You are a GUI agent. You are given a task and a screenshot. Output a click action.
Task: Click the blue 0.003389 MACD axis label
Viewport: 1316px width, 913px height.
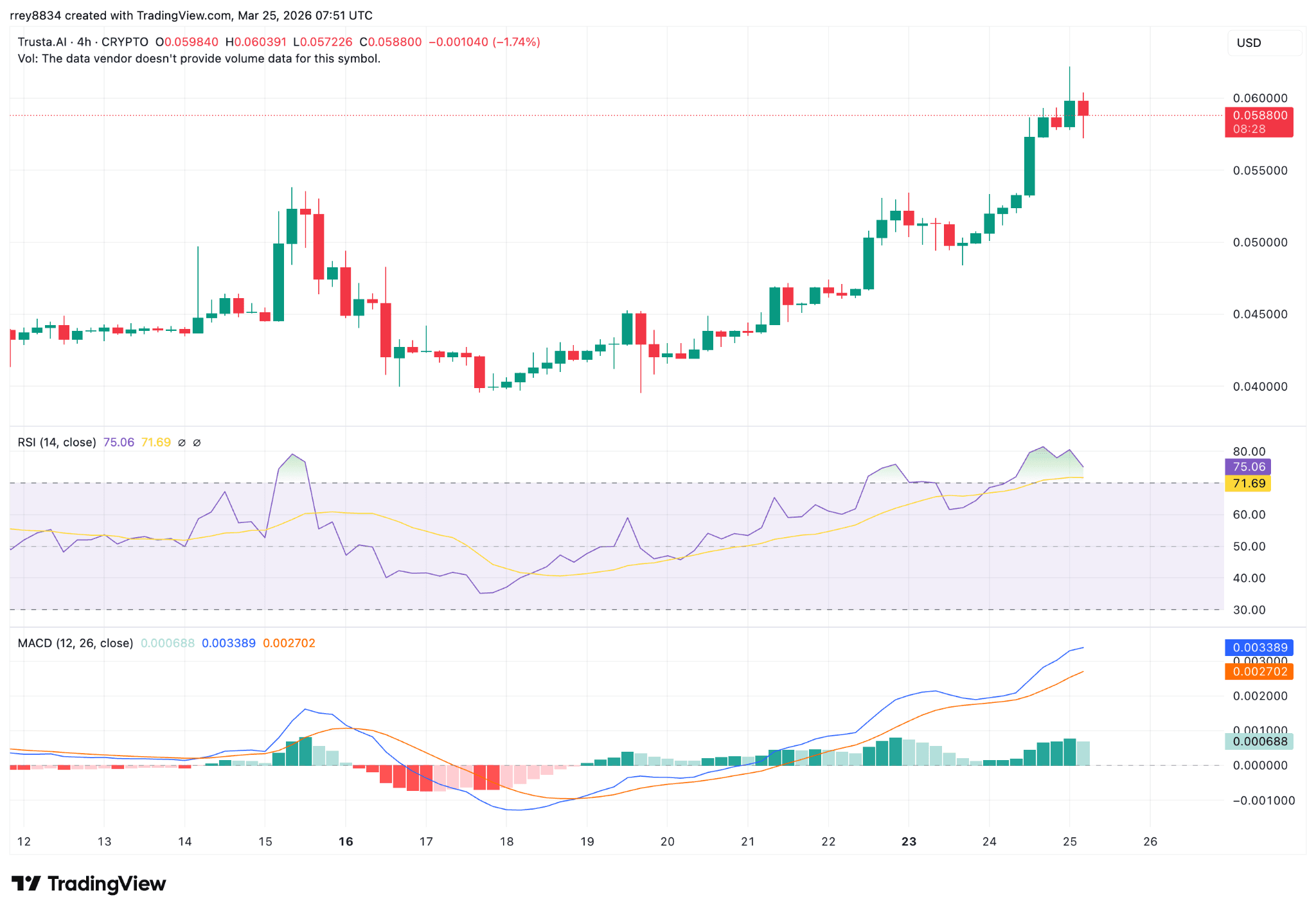(x=1259, y=647)
